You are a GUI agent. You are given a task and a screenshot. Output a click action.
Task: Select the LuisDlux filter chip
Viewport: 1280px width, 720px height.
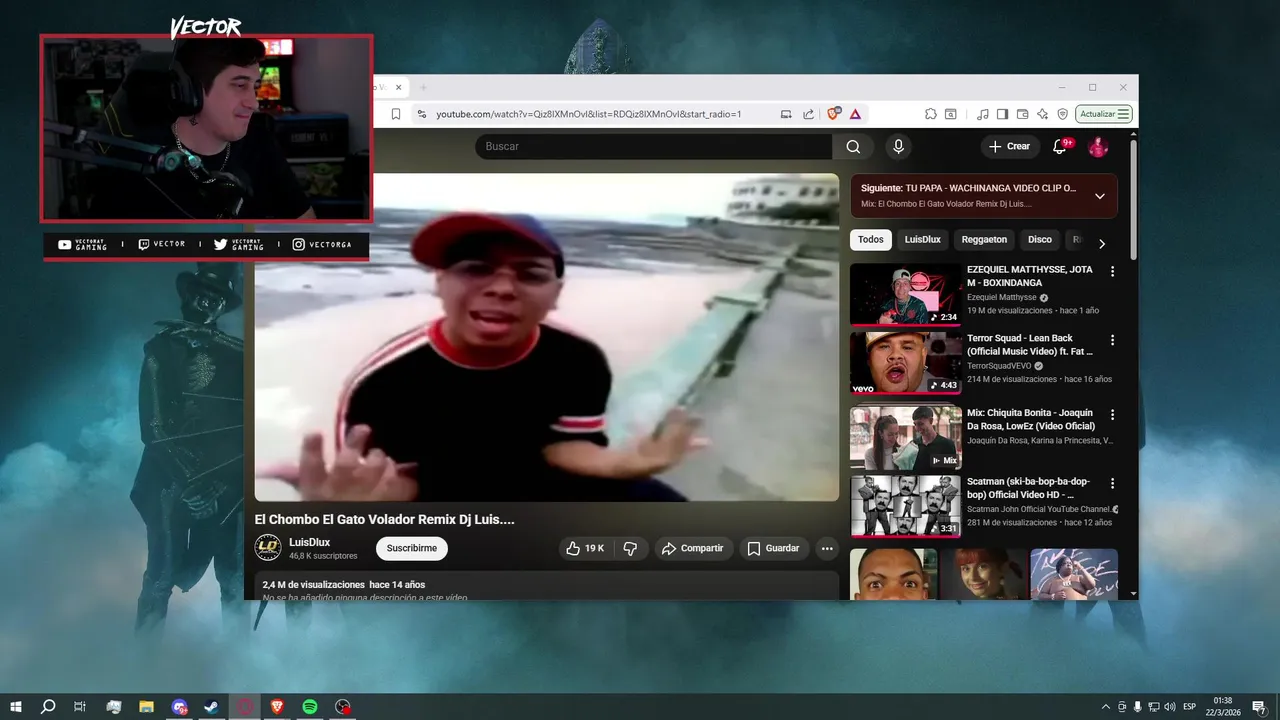click(923, 240)
